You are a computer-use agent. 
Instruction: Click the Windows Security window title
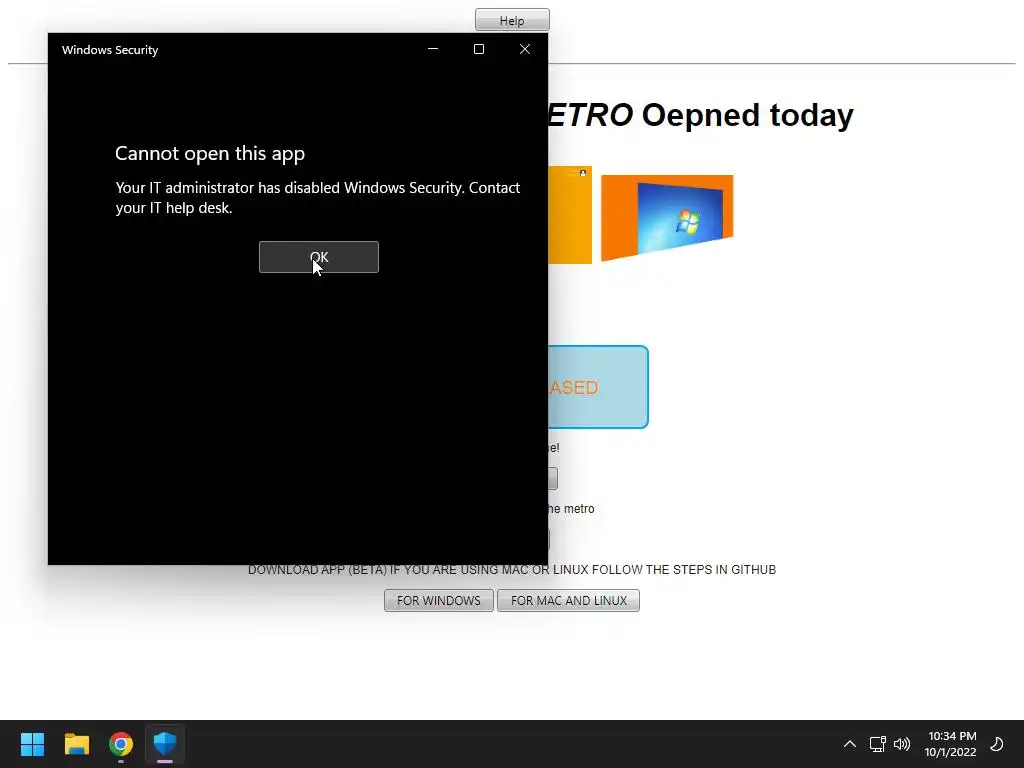[110, 50]
